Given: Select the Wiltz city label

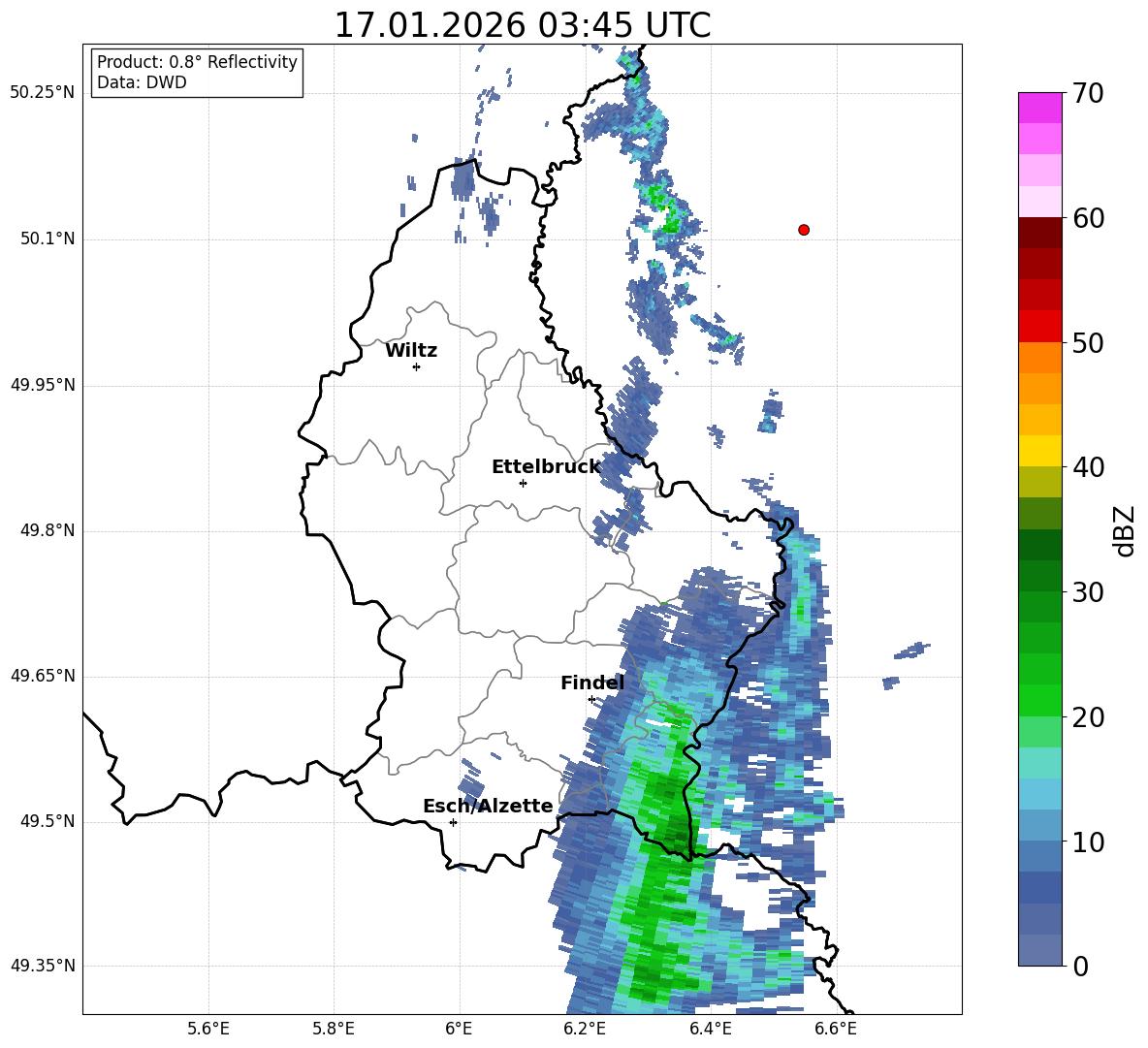Looking at the screenshot, I should click(x=411, y=351).
